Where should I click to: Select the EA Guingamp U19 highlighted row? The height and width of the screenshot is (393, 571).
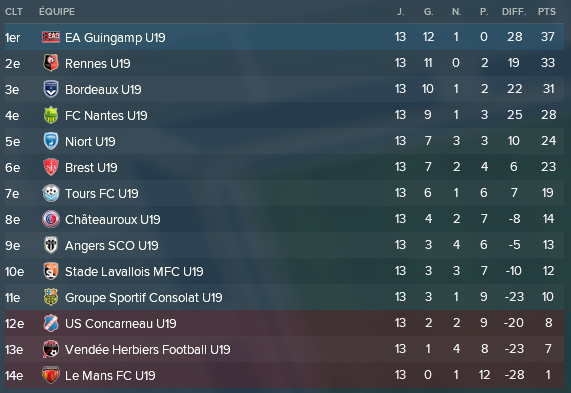pos(284,37)
